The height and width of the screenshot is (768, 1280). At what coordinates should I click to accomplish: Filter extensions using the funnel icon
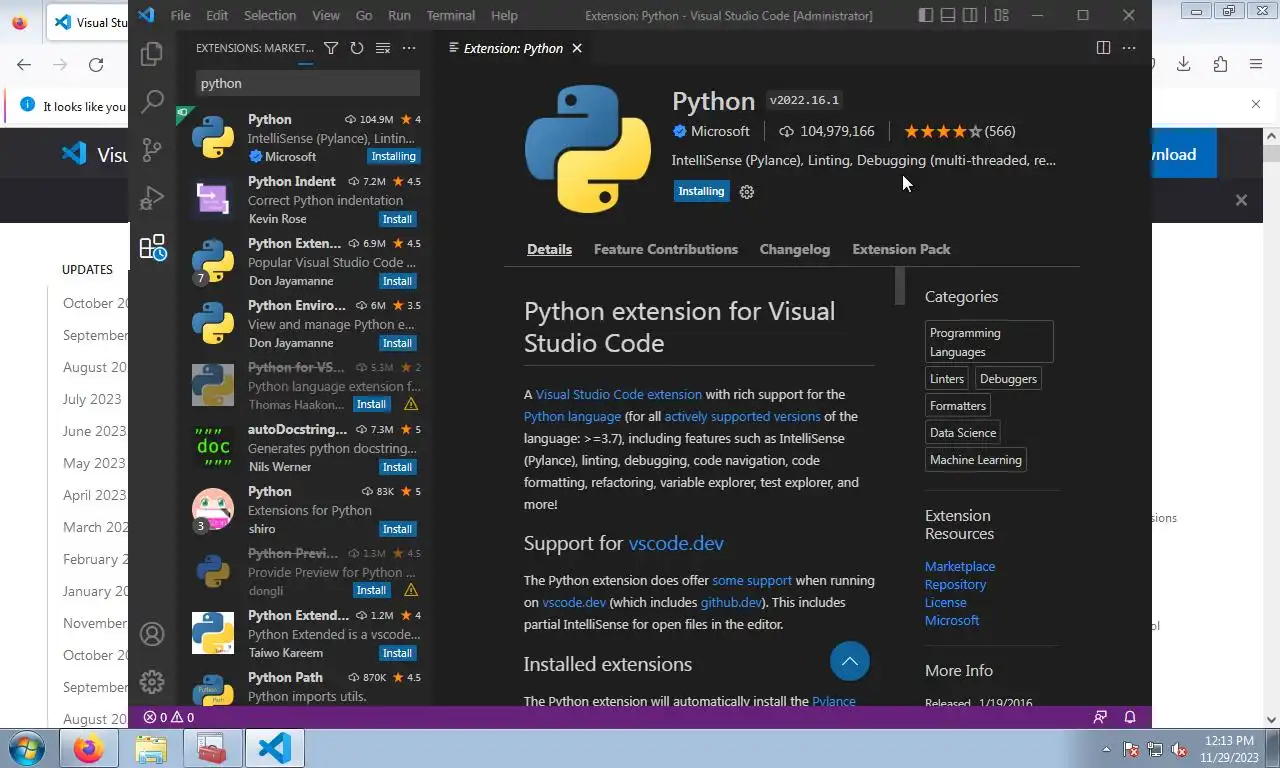(x=331, y=48)
